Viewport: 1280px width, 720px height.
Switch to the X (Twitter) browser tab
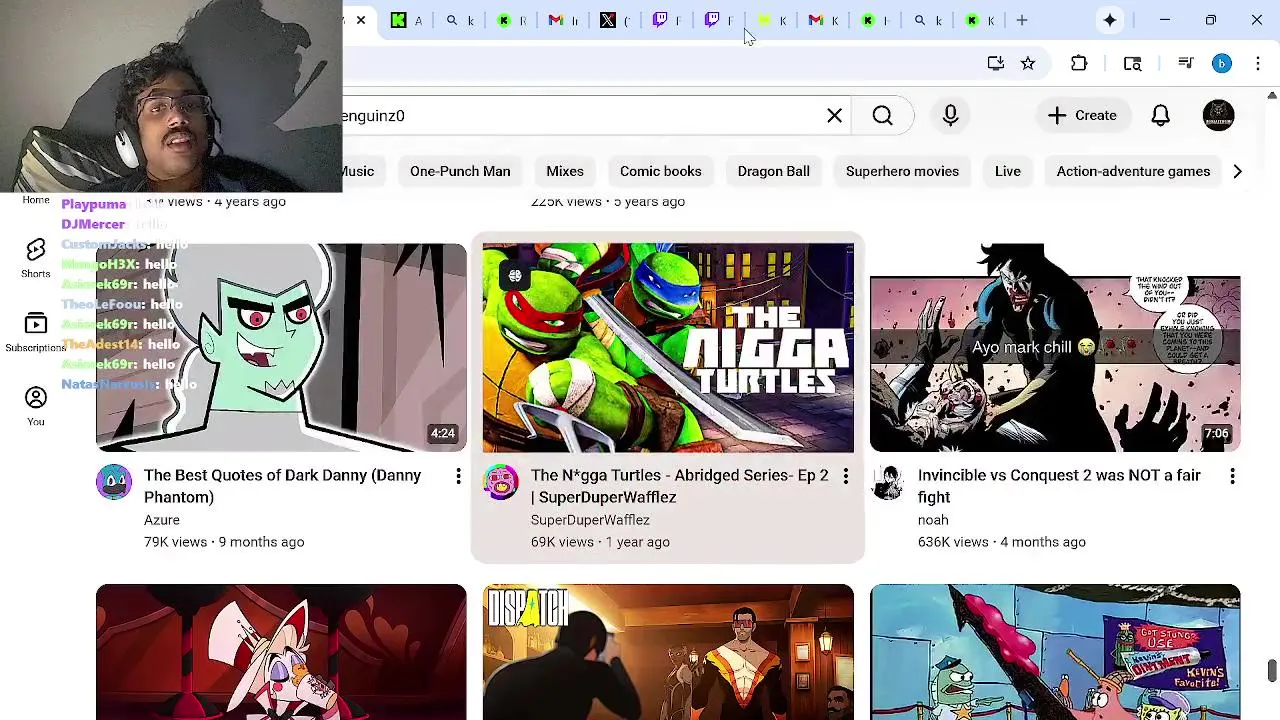point(614,20)
